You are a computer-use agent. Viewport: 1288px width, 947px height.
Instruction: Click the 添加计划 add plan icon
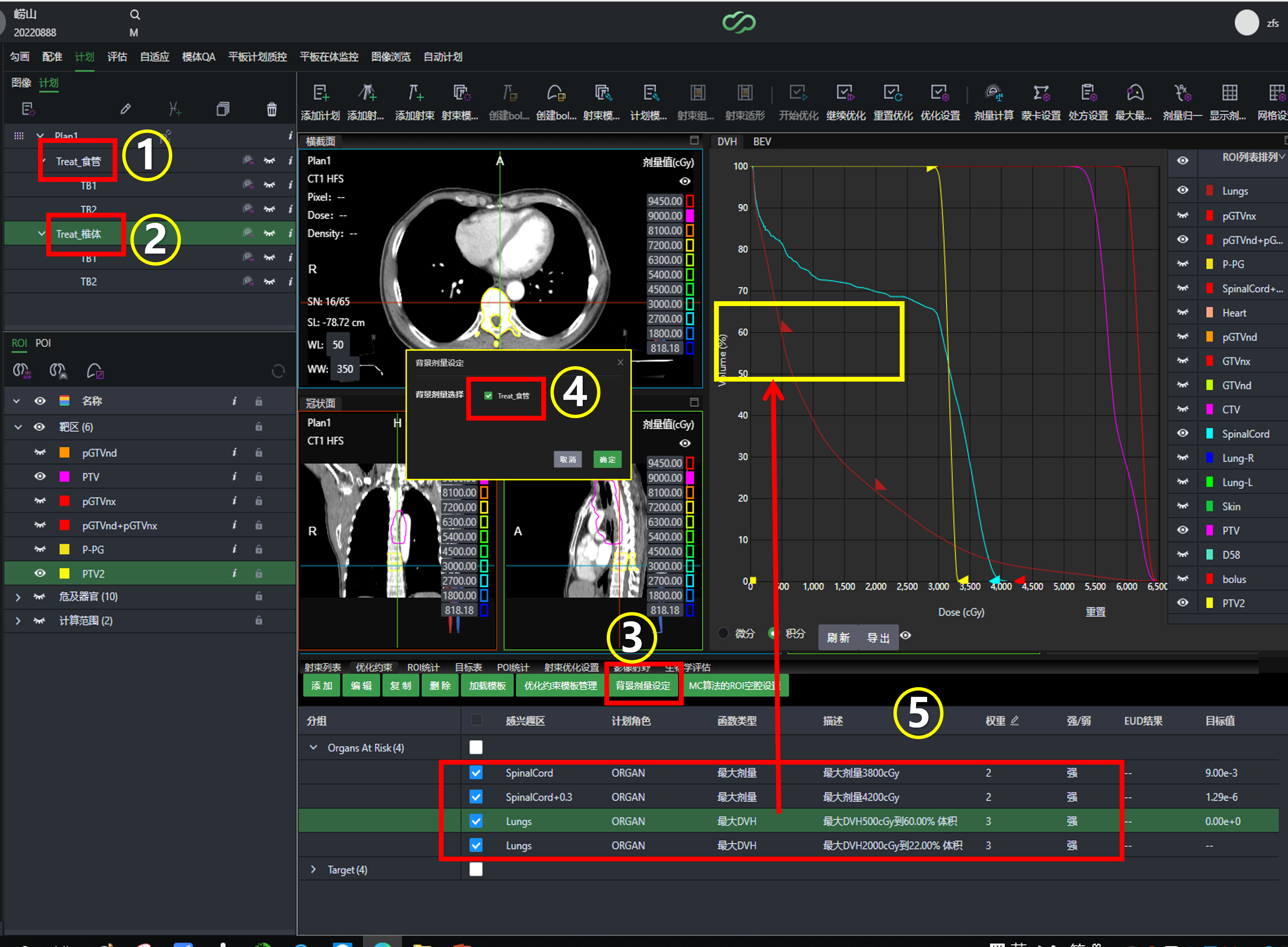[x=320, y=93]
